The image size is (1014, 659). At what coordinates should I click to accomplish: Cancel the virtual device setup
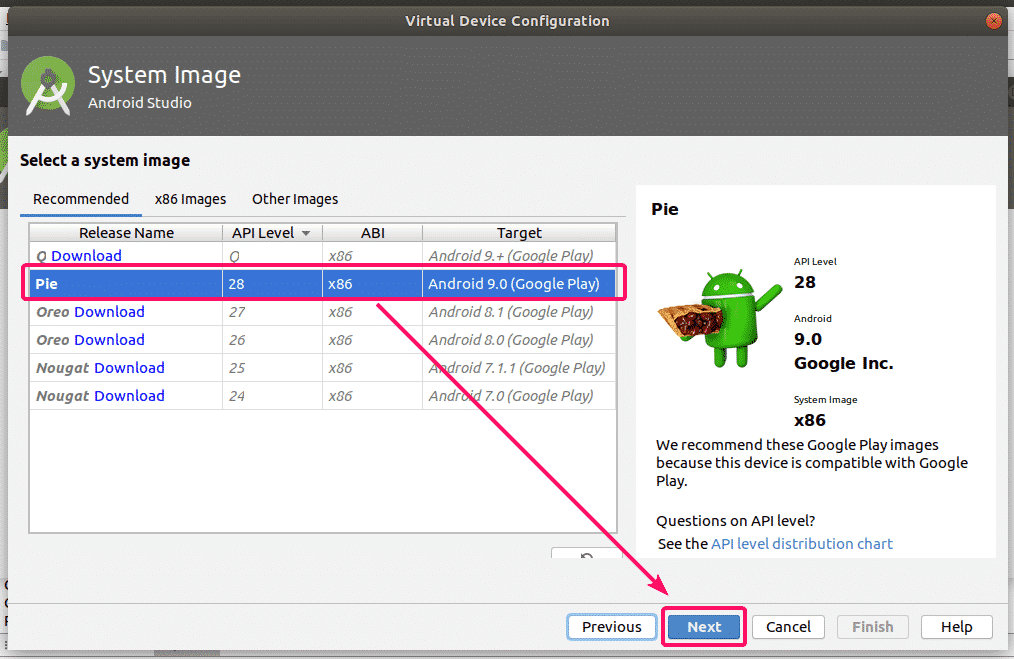tap(788, 627)
